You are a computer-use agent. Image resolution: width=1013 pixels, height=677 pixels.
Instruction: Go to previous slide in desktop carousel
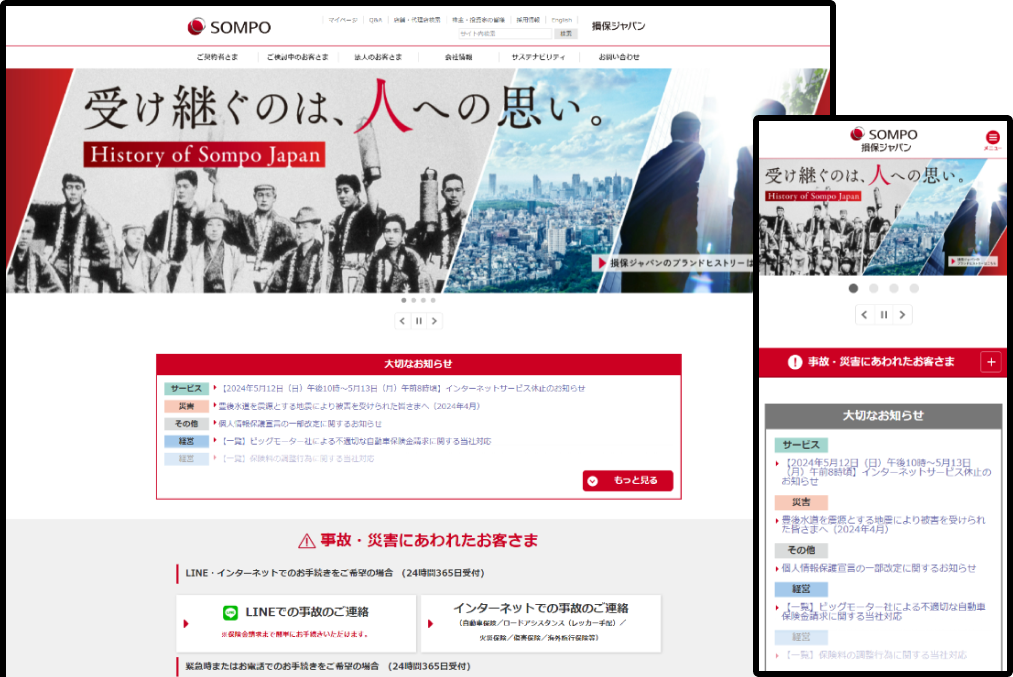click(x=402, y=321)
